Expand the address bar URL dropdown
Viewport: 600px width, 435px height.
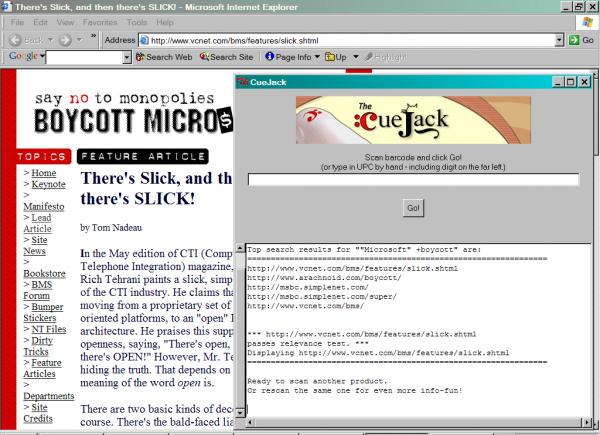point(557,40)
